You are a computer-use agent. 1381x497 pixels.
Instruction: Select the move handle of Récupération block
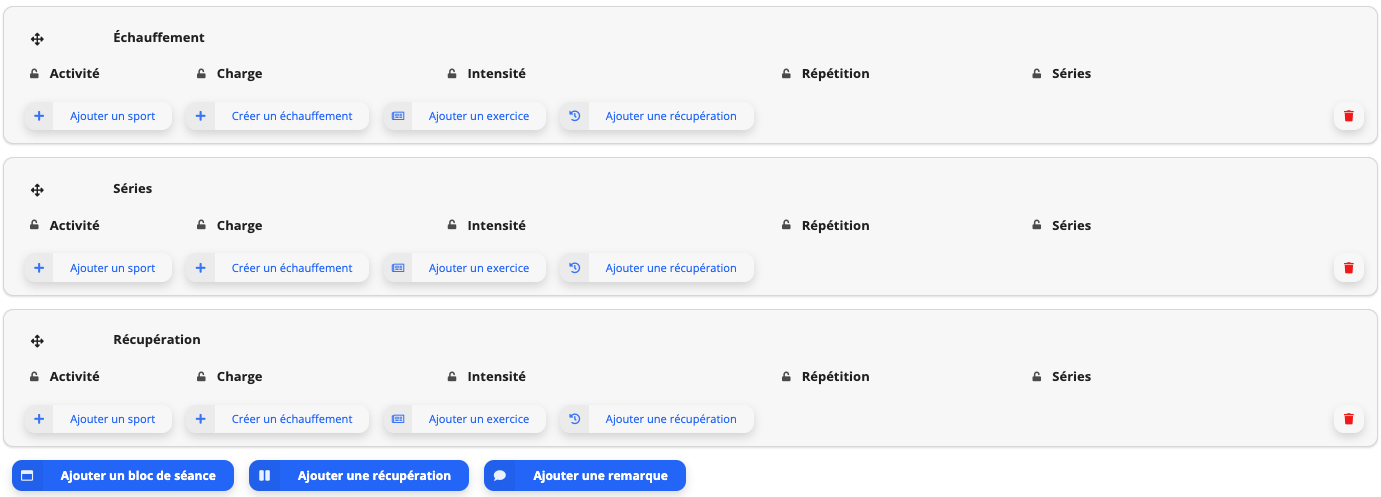pyautogui.click(x=37, y=341)
